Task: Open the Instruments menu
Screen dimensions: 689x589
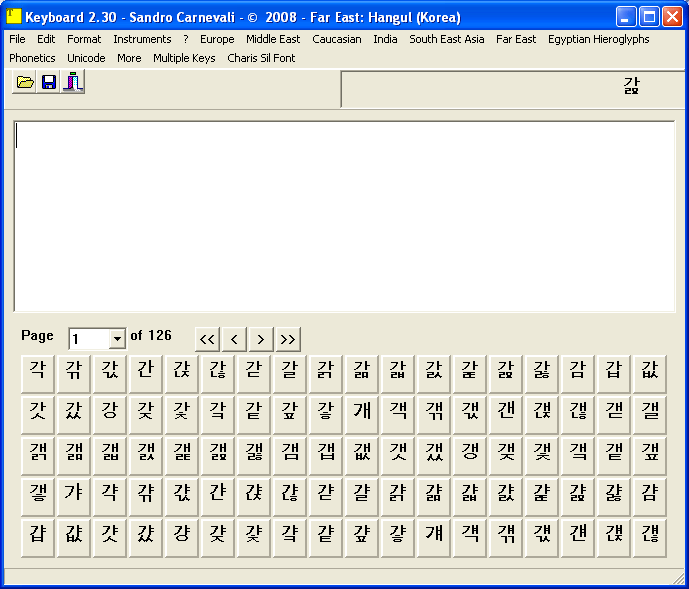Action: (142, 39)
